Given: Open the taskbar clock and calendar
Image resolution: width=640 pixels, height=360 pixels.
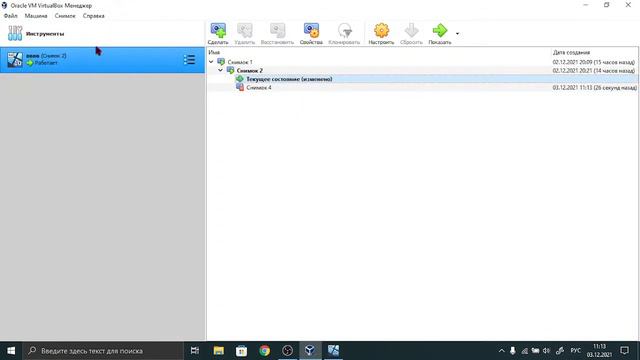Looking at the screenshot, I should (x=599, y=351).
